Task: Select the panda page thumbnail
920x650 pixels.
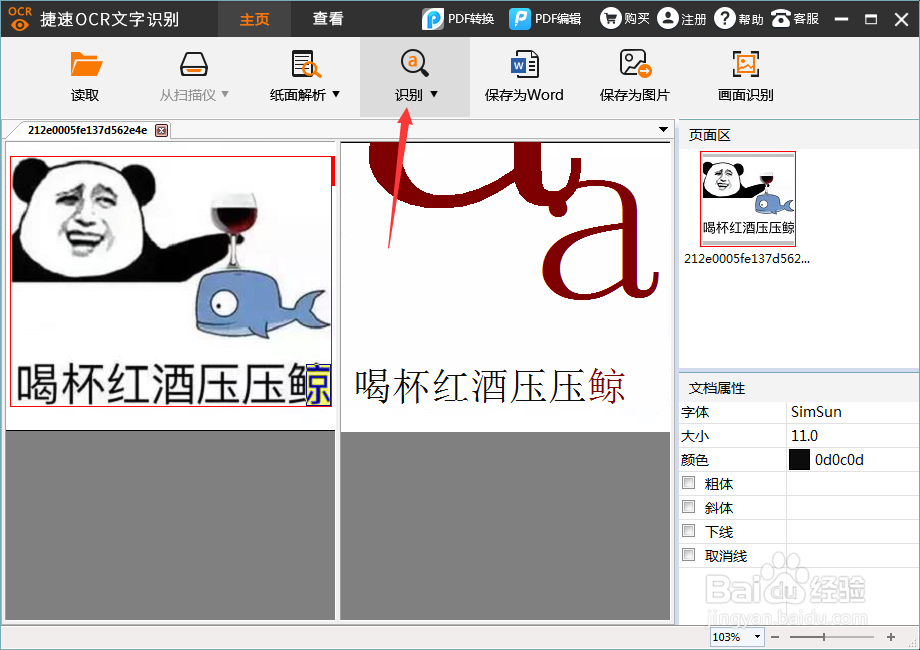Action: click(x=748, y=199)
